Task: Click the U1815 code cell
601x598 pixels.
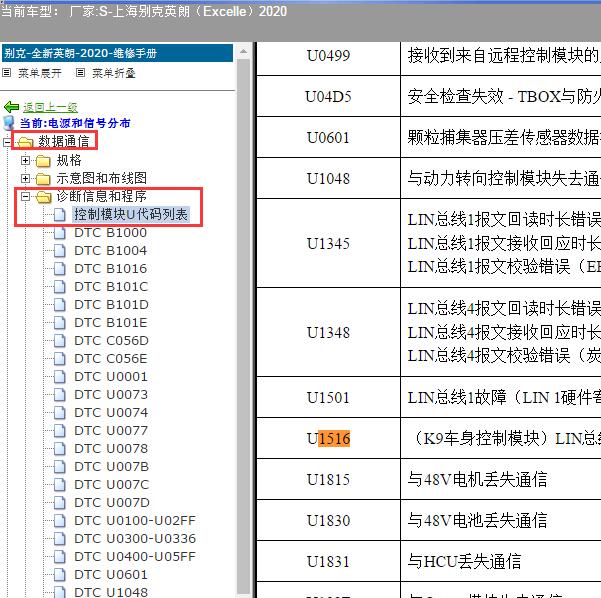Action: [x=328, y=480]
